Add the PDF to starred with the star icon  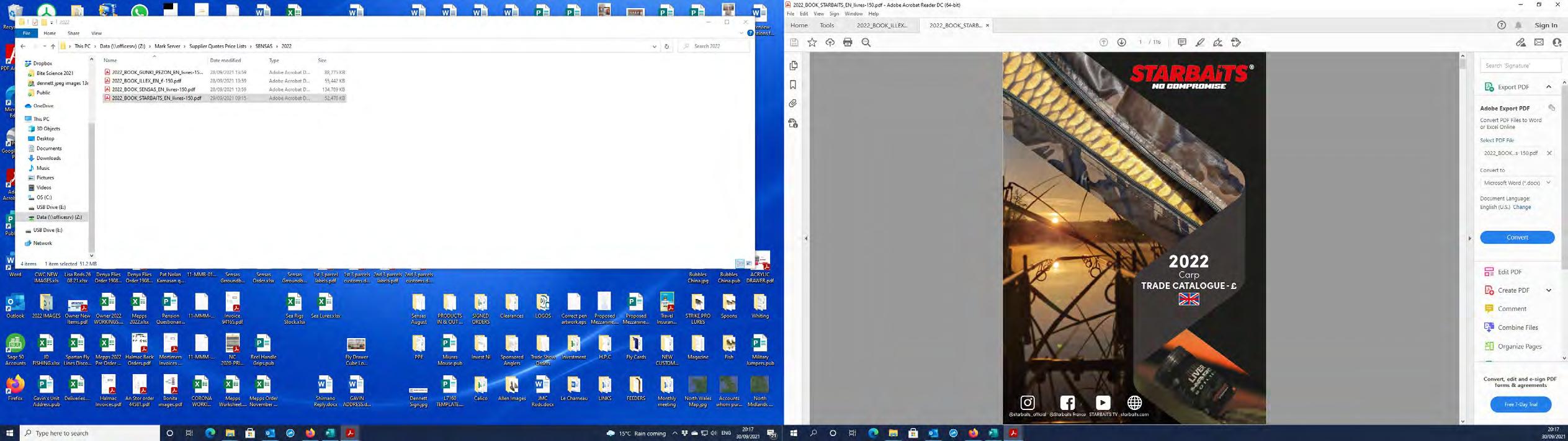[812, 42]
